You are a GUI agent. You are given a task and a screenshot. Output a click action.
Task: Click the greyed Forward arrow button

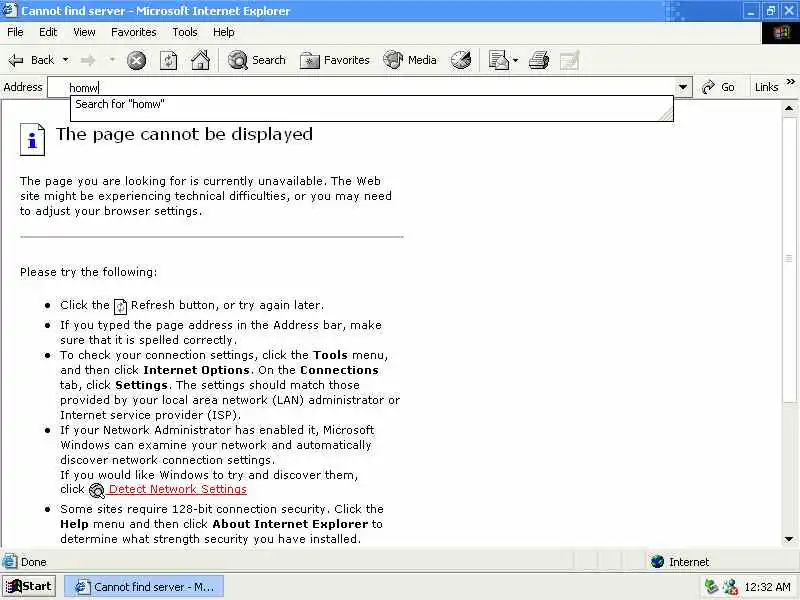(88, 61)
